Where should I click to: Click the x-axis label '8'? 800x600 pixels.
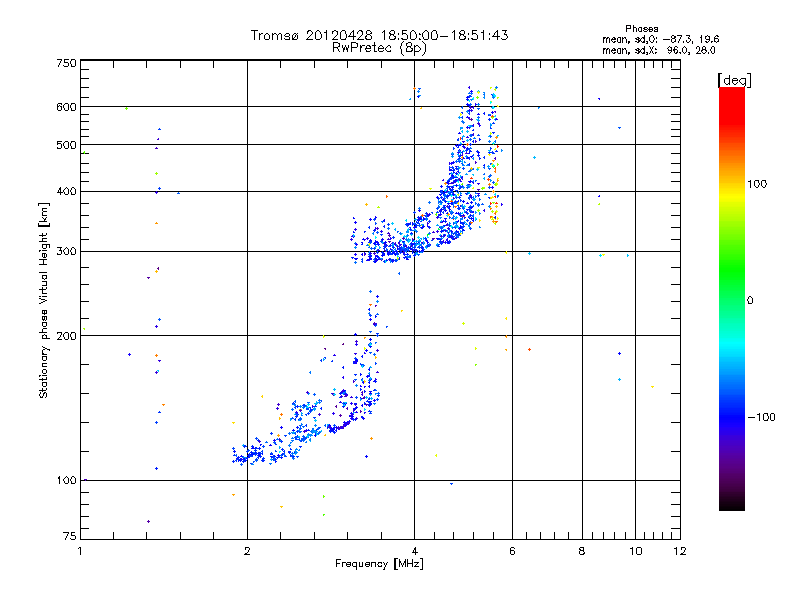(582, 551)
